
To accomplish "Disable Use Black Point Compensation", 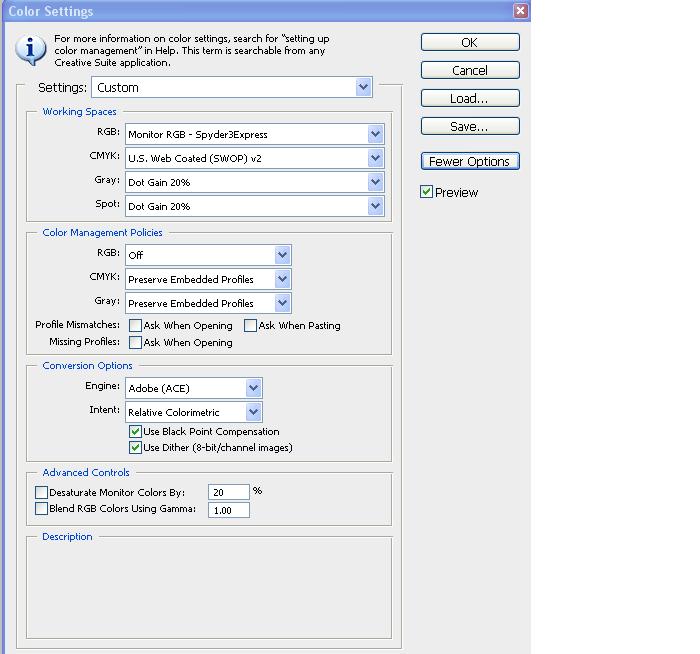I will pos(136,432).
